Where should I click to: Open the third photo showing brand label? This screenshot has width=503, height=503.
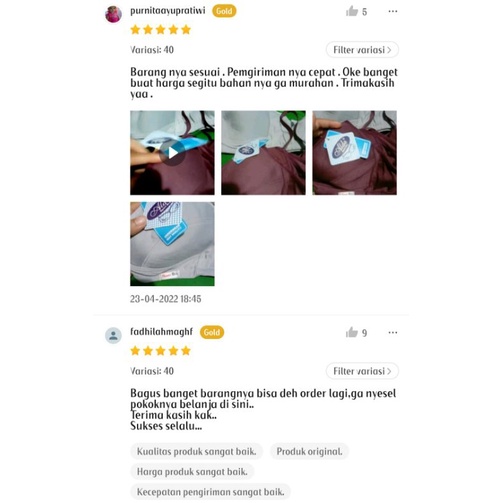coord(355,153)
